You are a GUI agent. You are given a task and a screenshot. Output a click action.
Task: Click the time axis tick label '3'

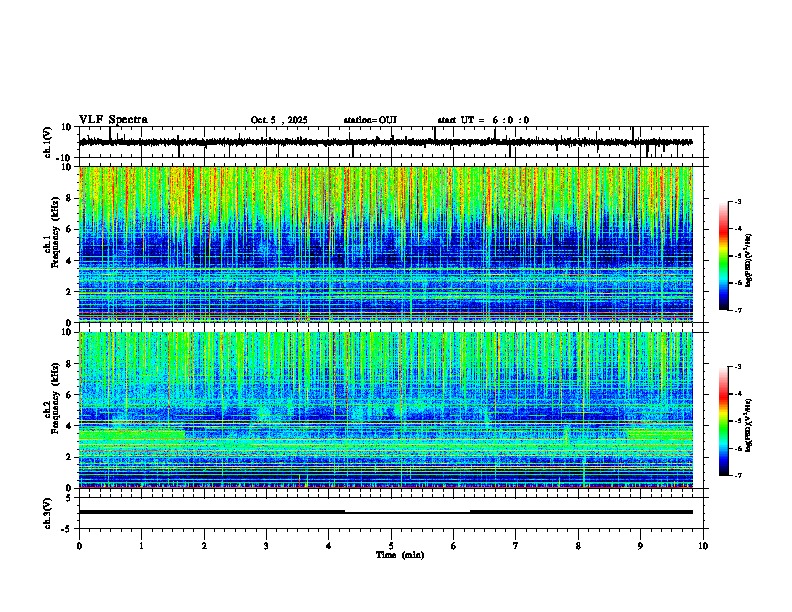point(266,546)
